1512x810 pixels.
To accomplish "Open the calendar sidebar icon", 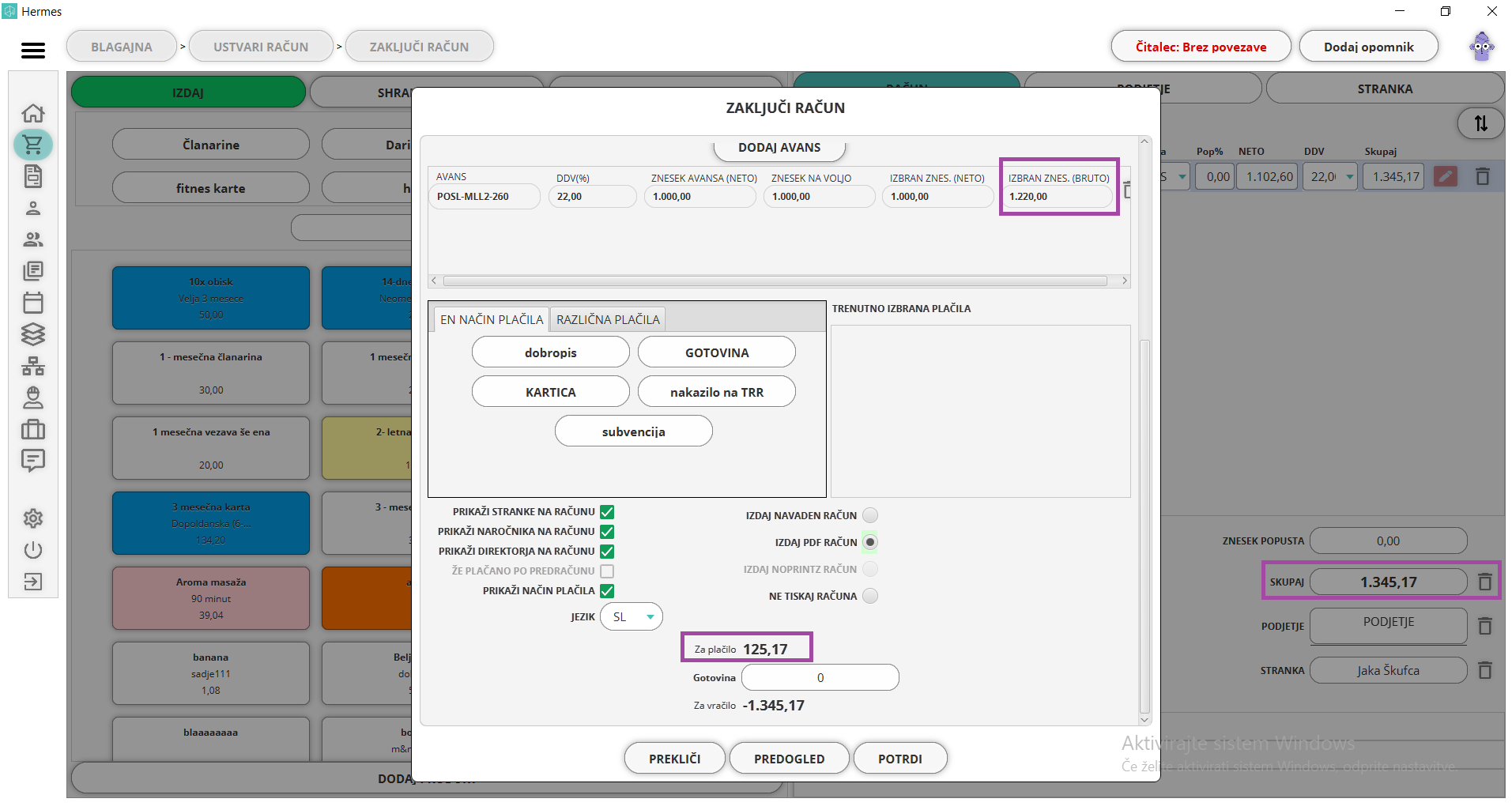I will coord(32,303).
